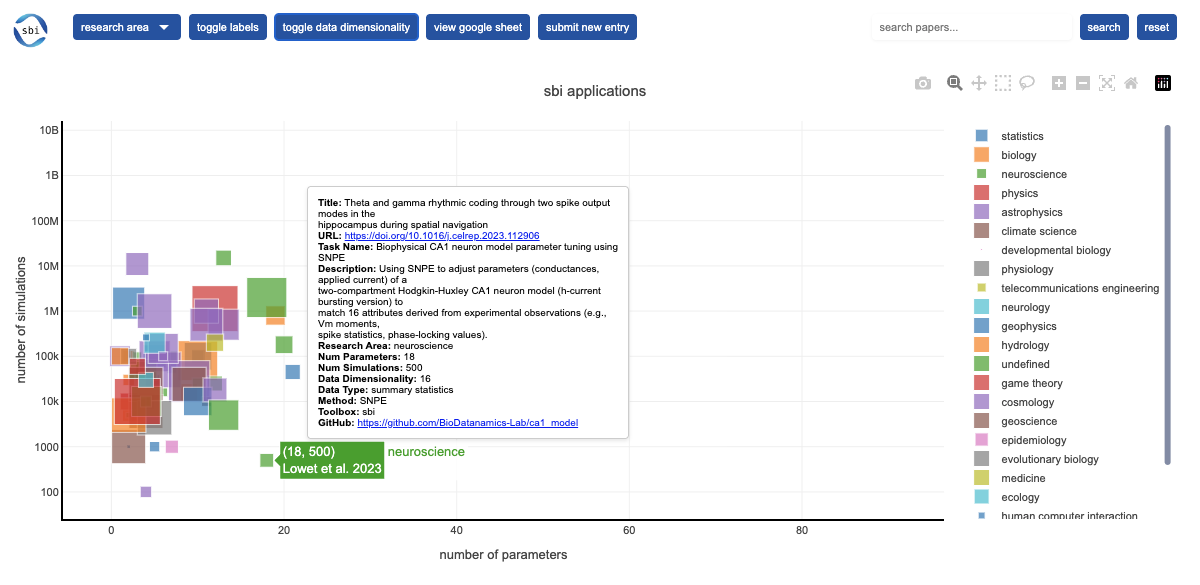Open the research area dropdown
Image resolution: width=1200 pixels, height=585 pixels.
pyautogui.click(x=126, y=27)
